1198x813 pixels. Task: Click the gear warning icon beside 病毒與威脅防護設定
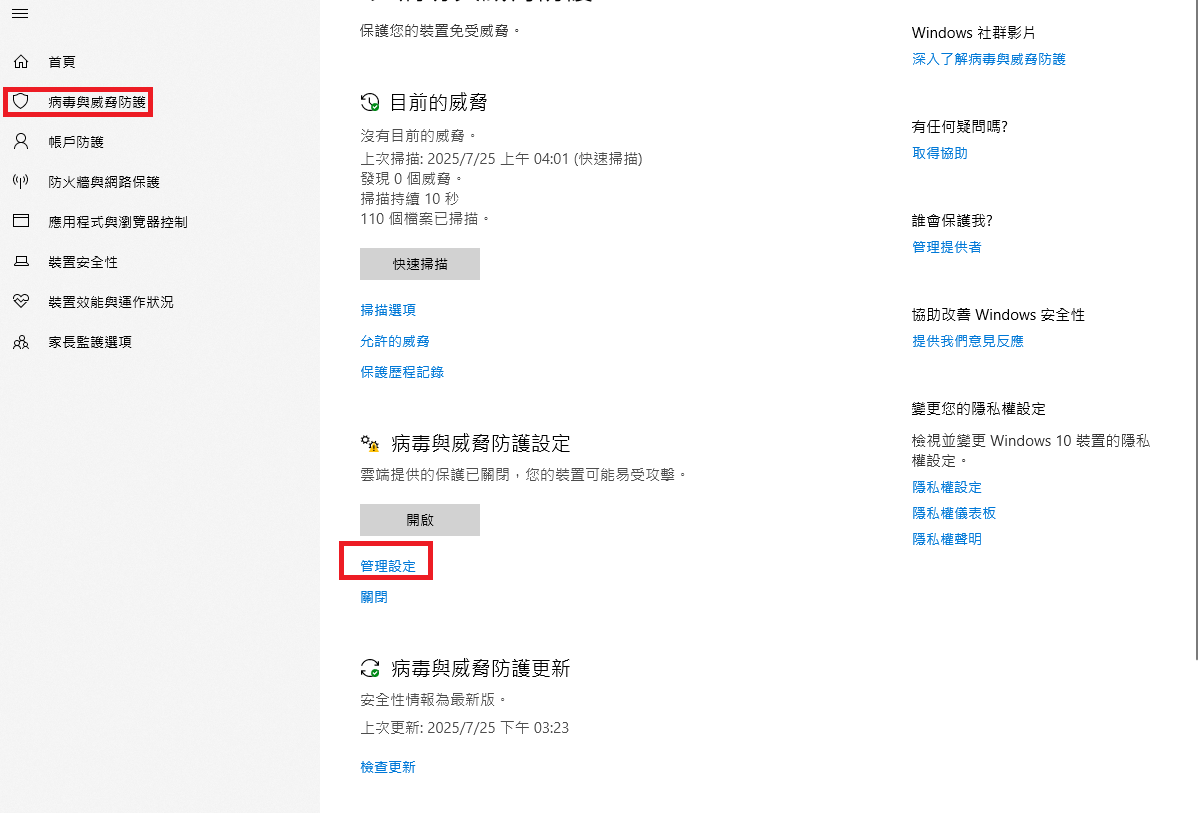370,443
